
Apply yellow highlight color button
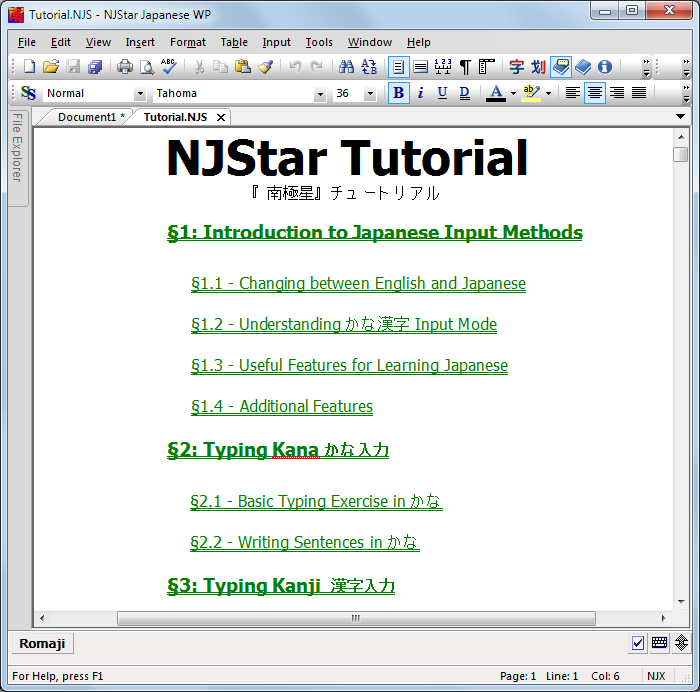point(531,93)
